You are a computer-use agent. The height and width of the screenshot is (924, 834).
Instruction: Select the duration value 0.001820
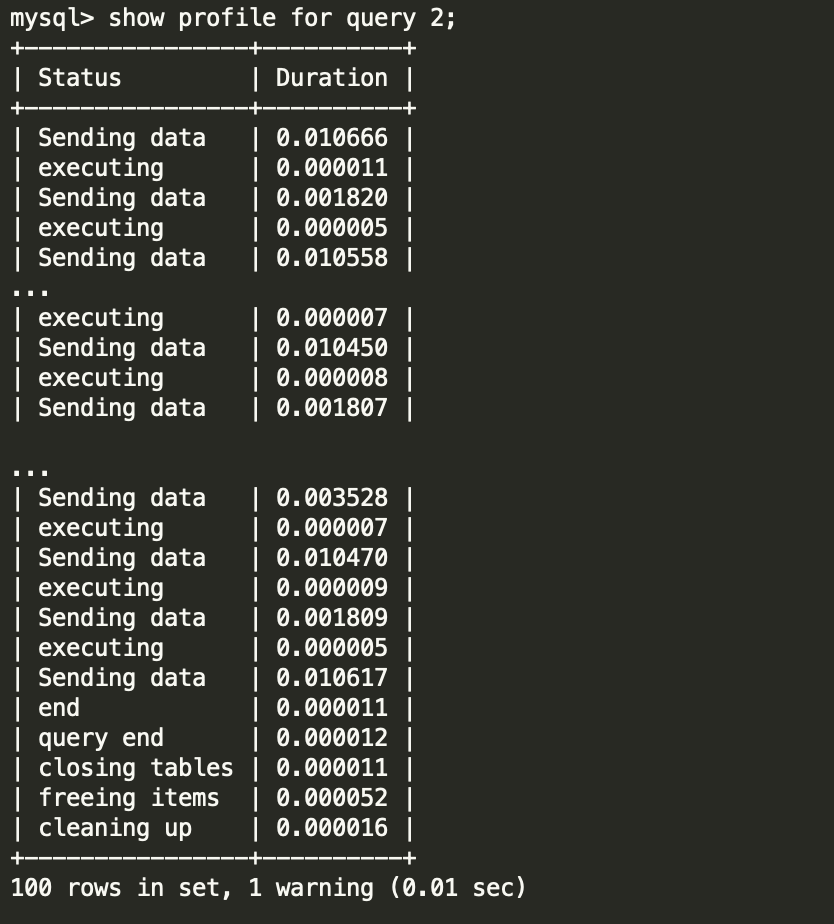coord(331,198)
